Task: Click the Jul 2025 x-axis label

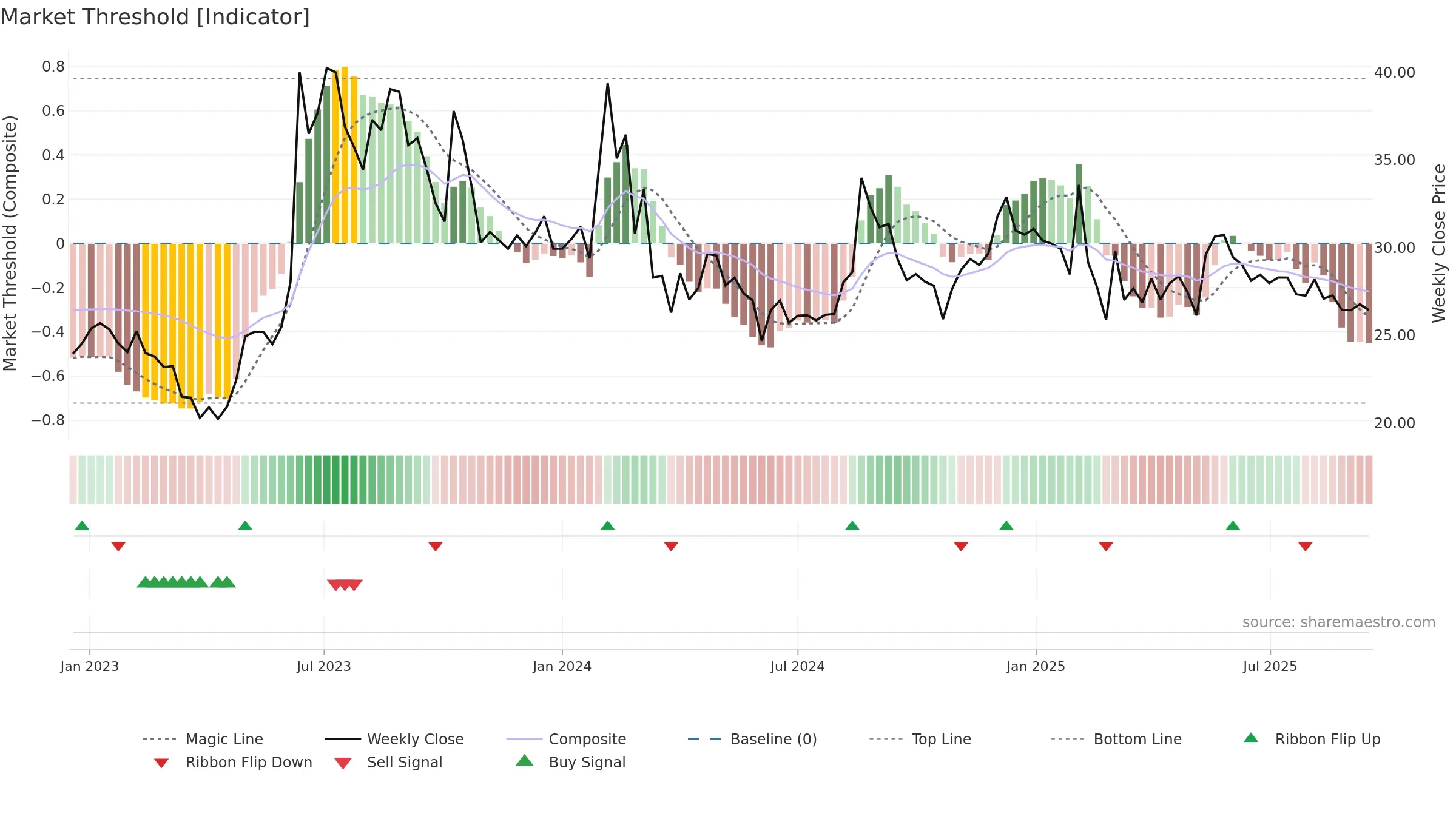Action: tap(1270, 666)
